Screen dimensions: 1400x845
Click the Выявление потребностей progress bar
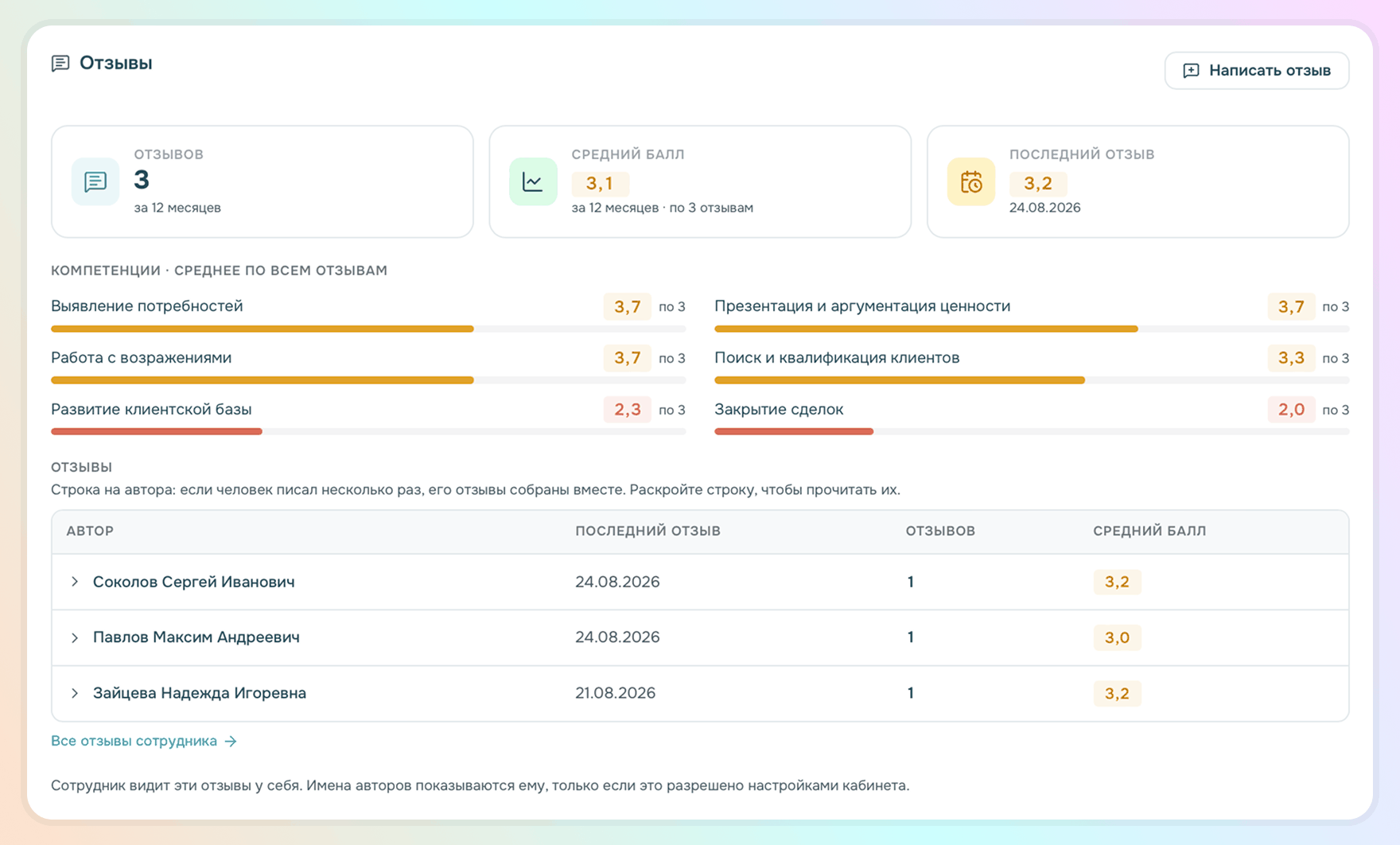(x=368, y=329)
